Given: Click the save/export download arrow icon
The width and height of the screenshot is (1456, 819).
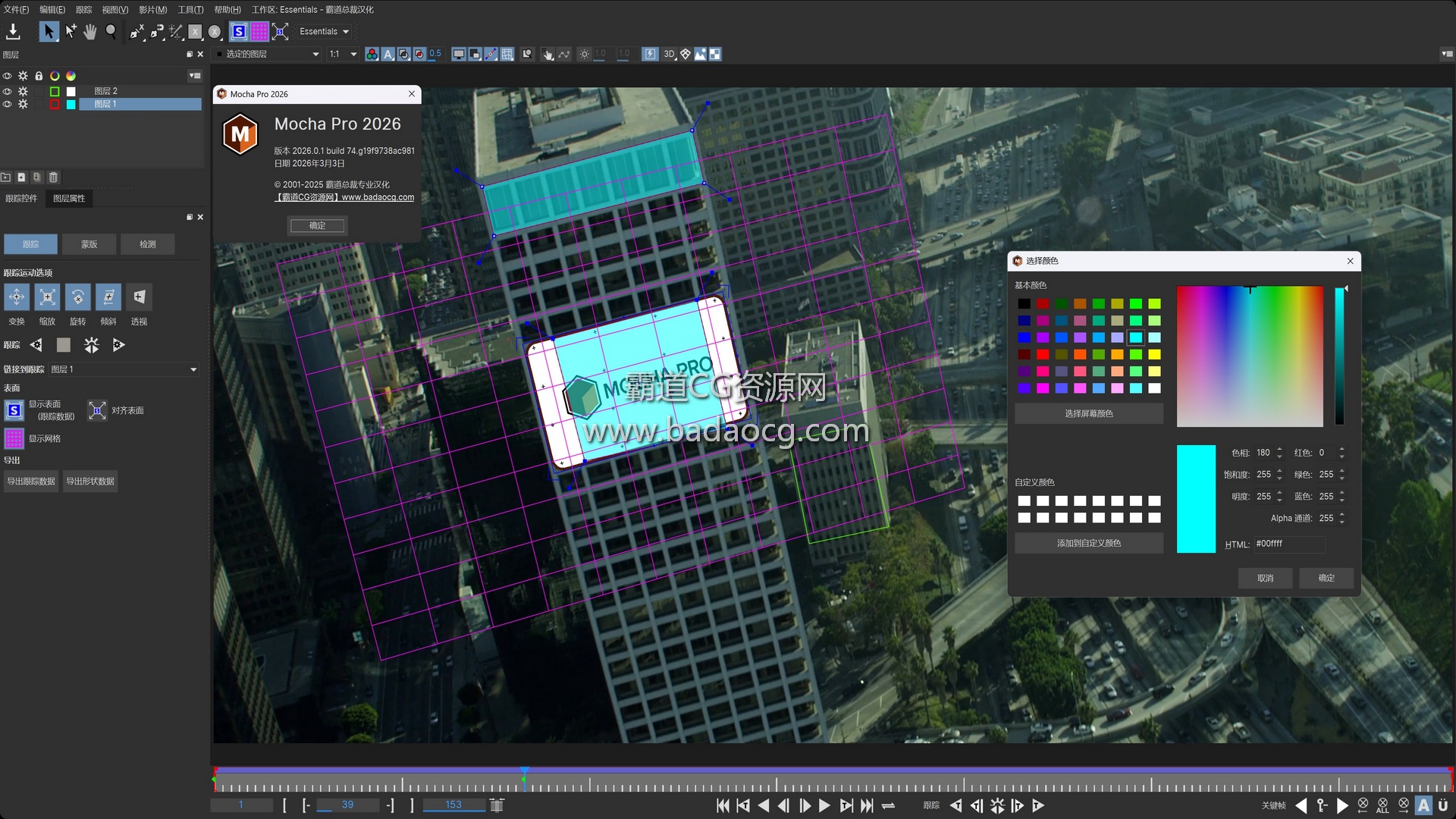Looking at the screenshot, I should pos(13,31).
